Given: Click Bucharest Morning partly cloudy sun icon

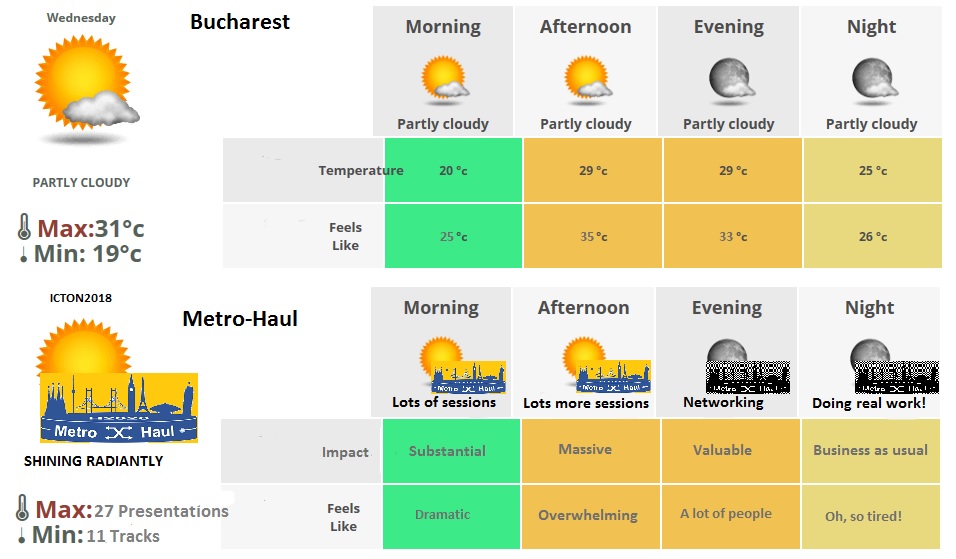Looking at the screenshot, I should point(444,79).
